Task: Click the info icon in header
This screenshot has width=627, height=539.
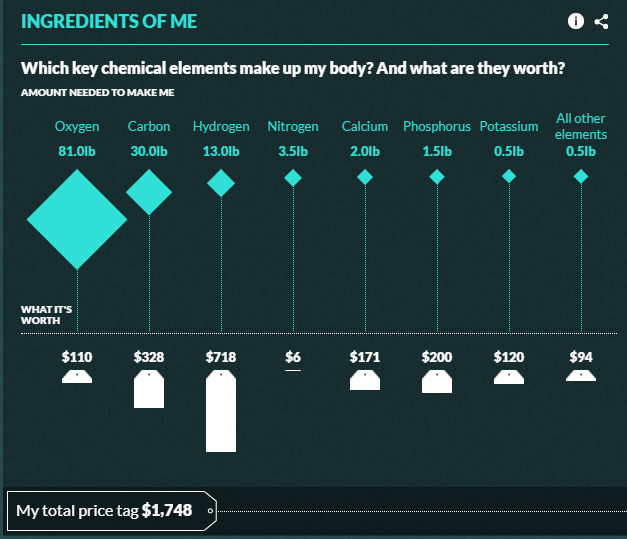Action: point(576,21)
